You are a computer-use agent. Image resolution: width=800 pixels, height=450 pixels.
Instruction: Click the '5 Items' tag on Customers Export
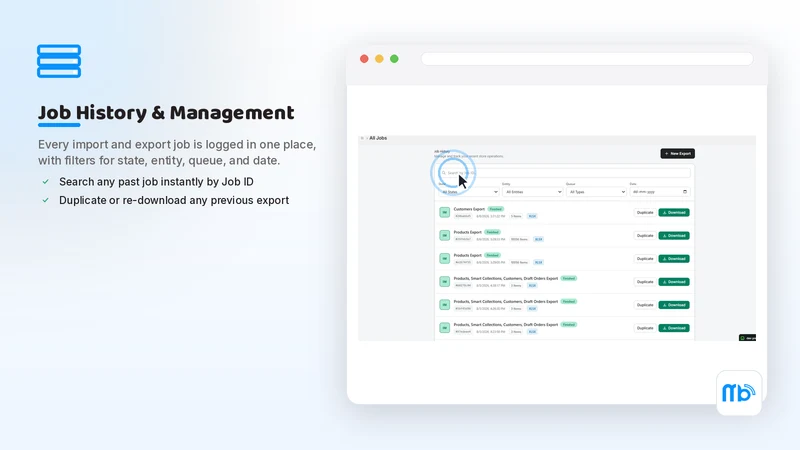pos(516,216)
